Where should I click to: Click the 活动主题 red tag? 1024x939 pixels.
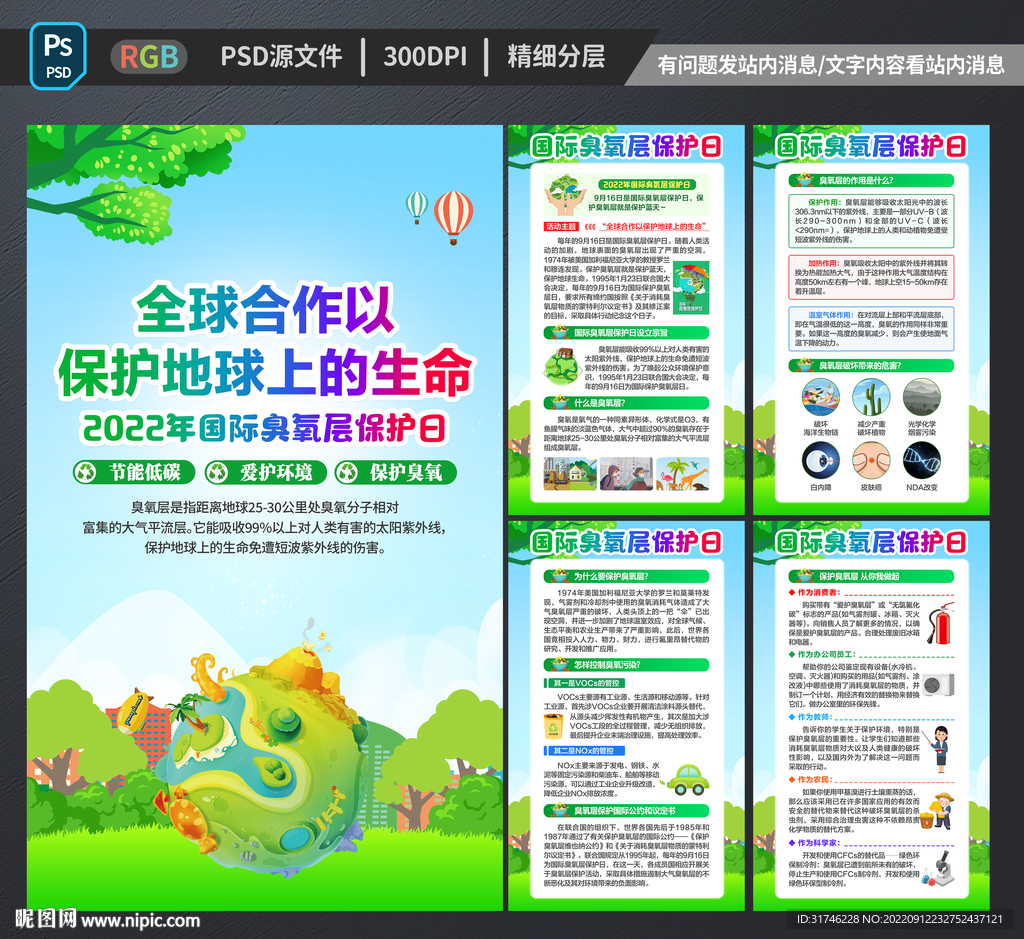562,227
